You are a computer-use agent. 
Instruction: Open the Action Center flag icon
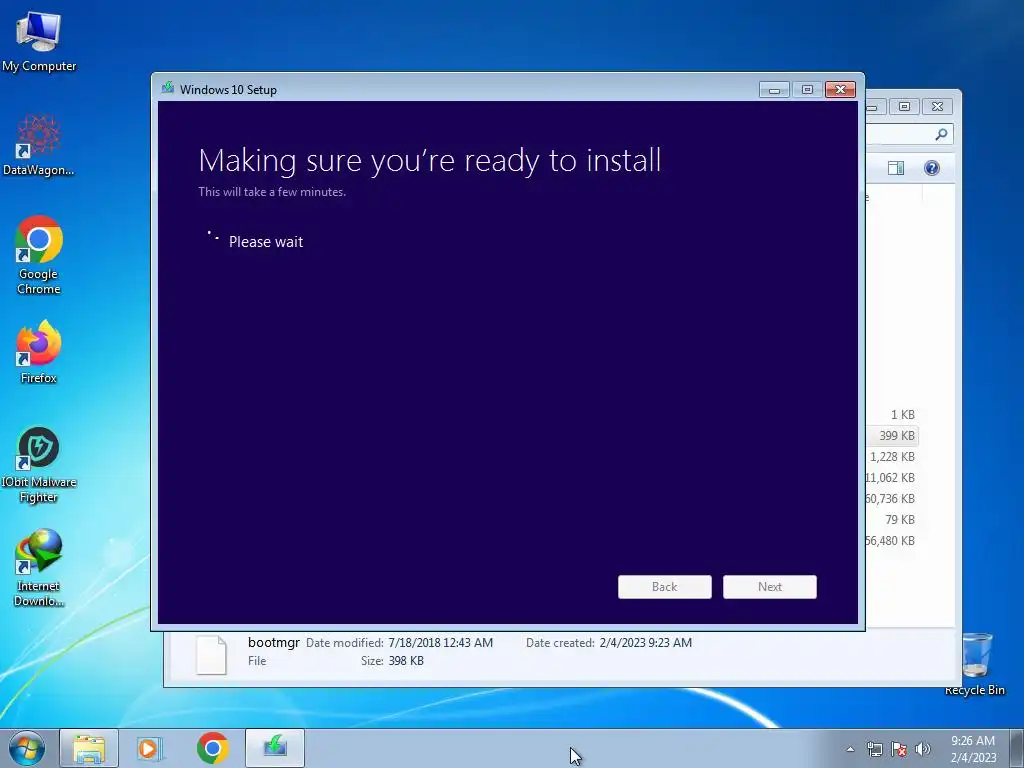click(x=899, y=749)
